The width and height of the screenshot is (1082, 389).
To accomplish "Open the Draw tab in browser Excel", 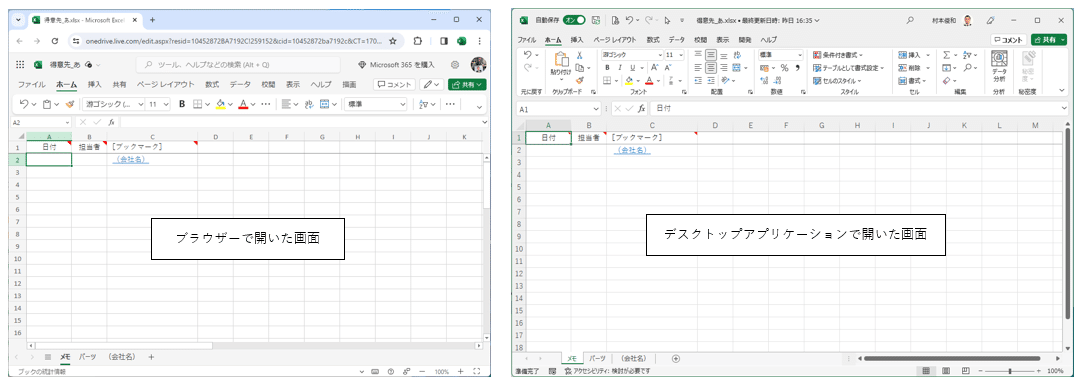I will pyautogui.click(x=349, y=84).
